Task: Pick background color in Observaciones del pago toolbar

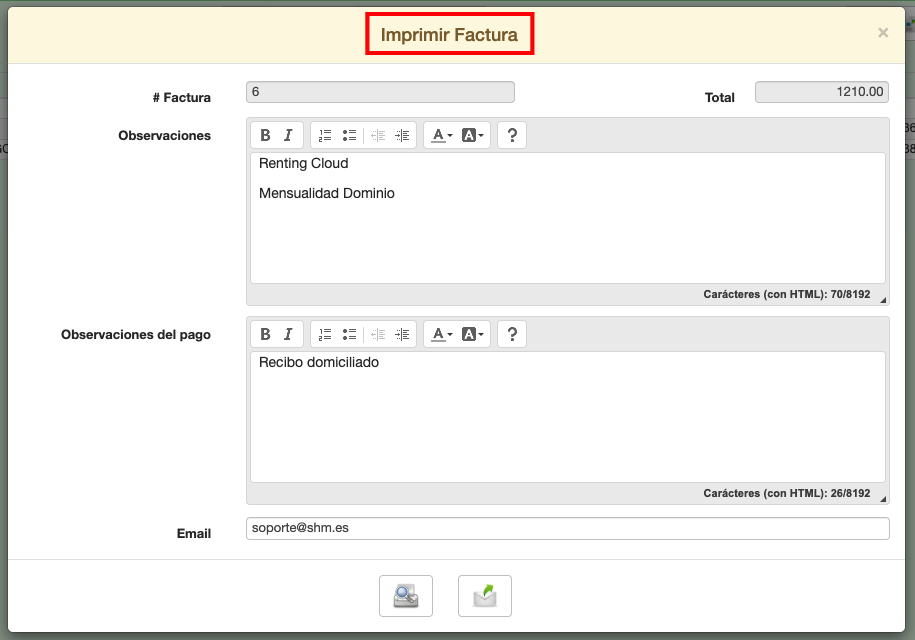Action: pyautogui.click(x=473, y=334)
